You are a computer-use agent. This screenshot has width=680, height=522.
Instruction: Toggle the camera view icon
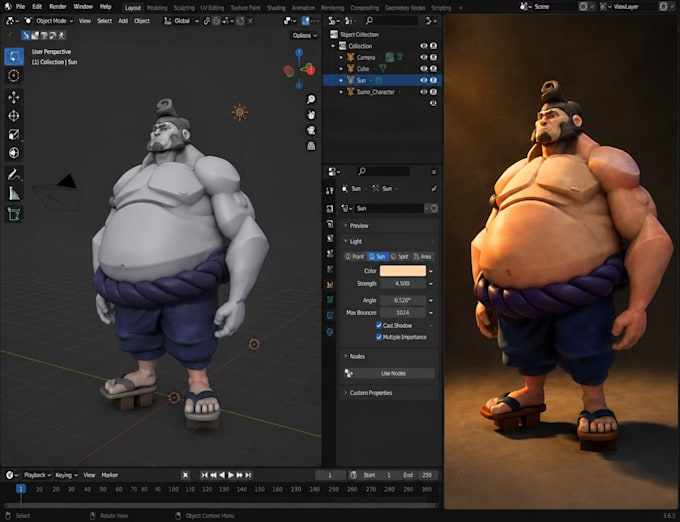(x=311, y=130)
